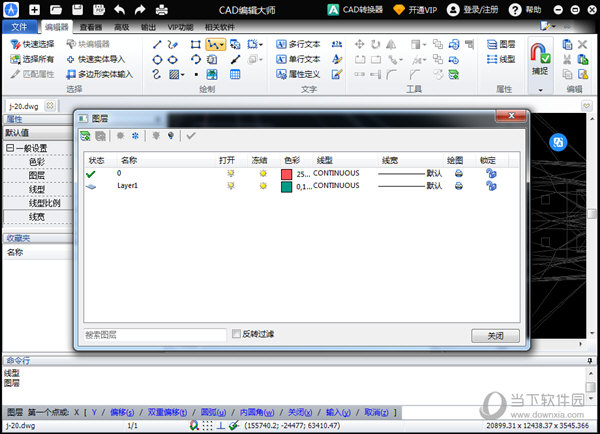Select the Layer1 row name
Screen dimensions: 600x434
pyautogui.click(x=127, y=186)
